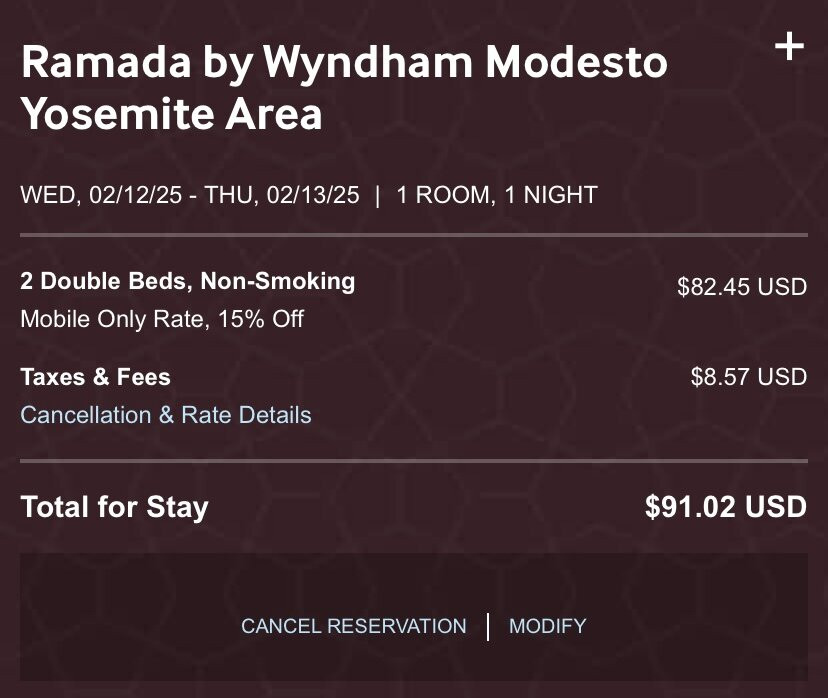Select the stay dates 02/12/25 - 02/13/25
The height and width of the screenshot is (698, 828).
[x=190, y=195]
